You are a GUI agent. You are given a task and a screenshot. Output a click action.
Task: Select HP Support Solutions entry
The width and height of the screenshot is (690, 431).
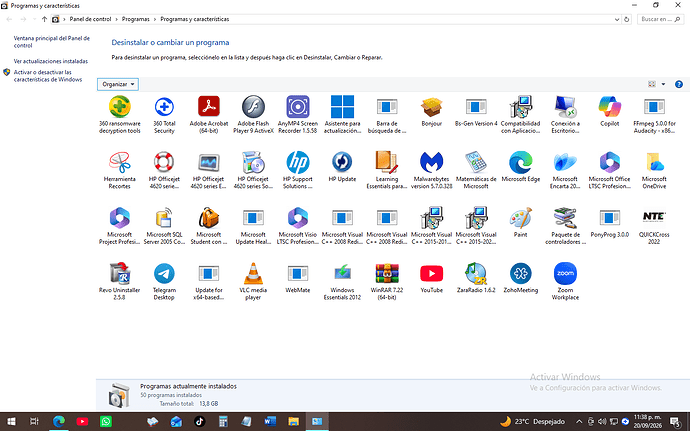[298, 170]
